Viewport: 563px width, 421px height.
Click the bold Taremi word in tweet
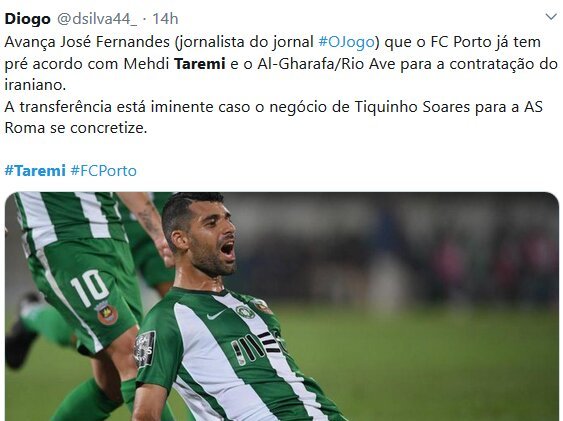[200, 64]
